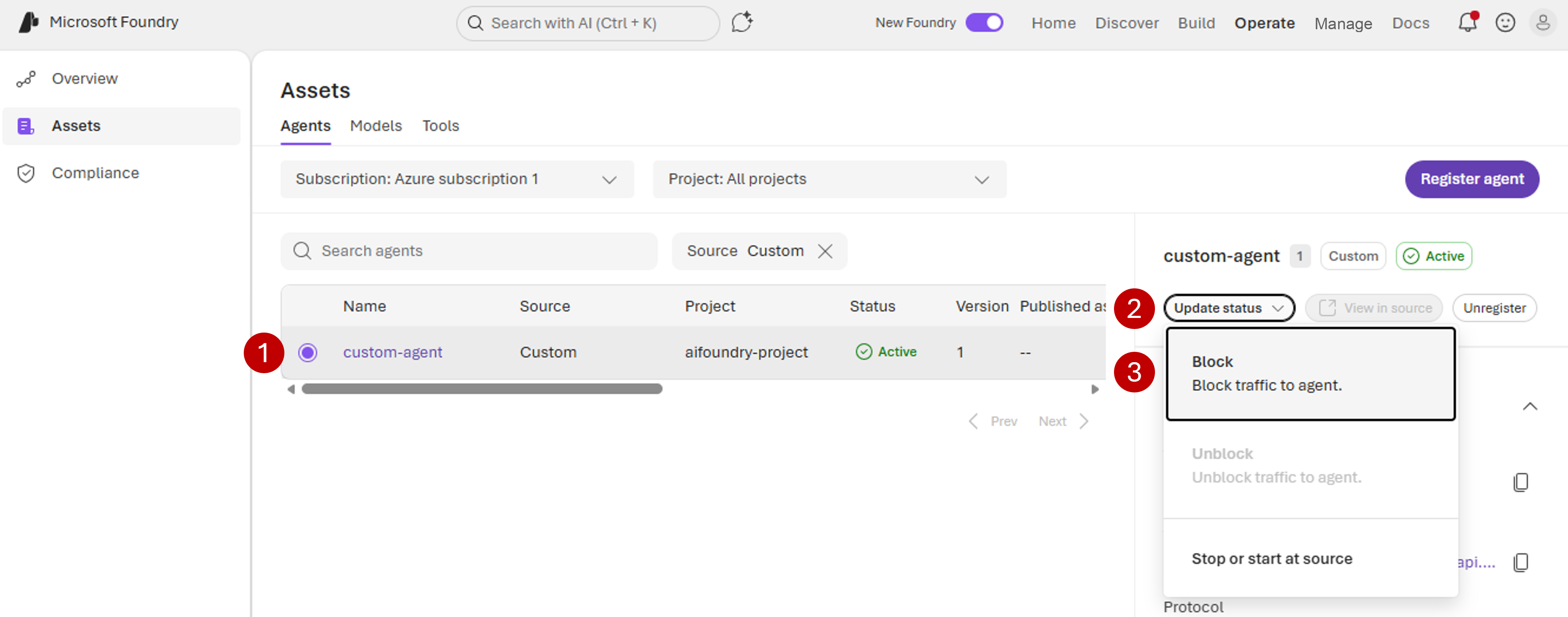Click the Name column header
The height and width of the screenshot is (617, 1568).
pos(365,307)
